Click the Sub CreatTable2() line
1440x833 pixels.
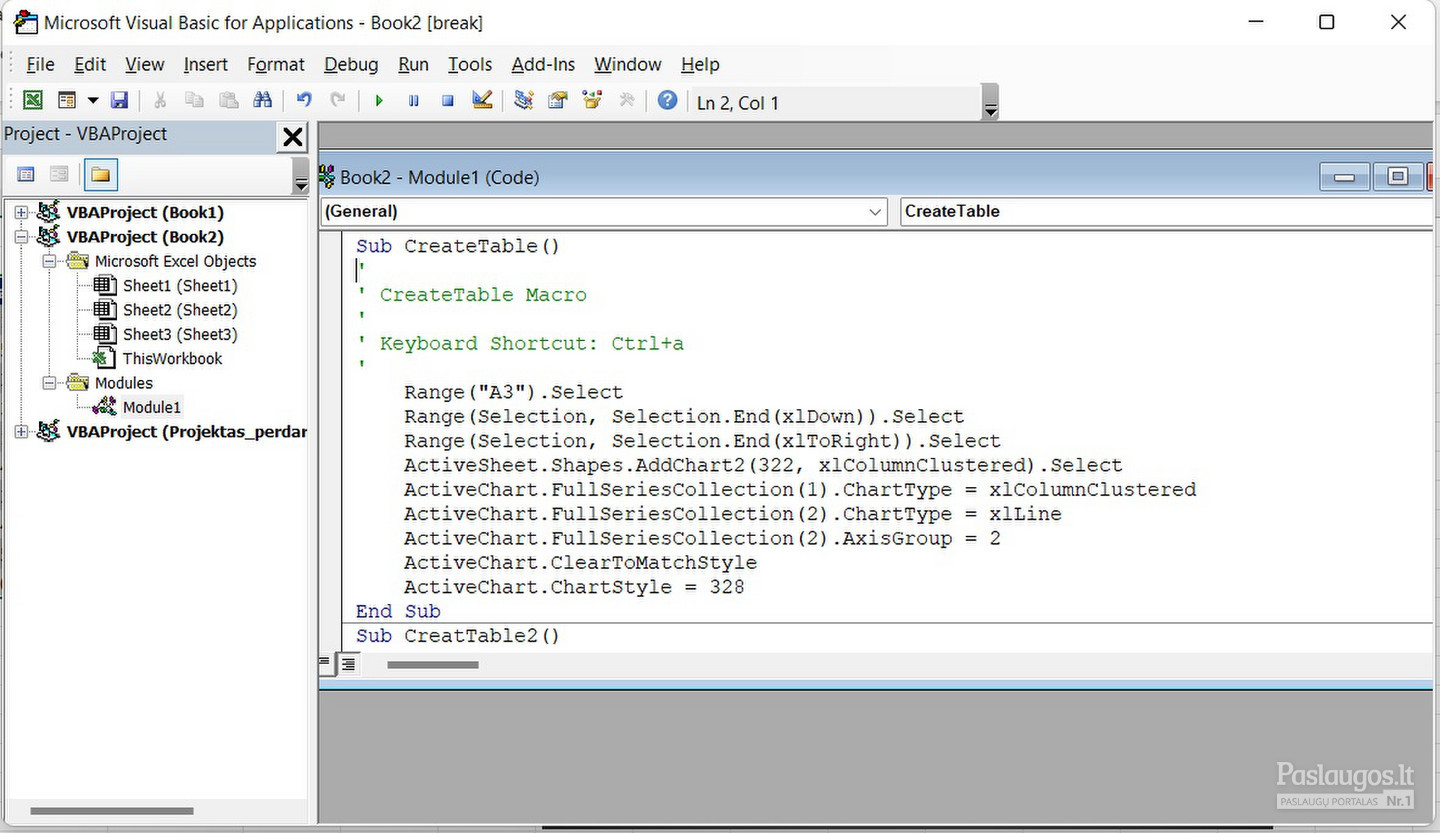click(x=458, y=635)
